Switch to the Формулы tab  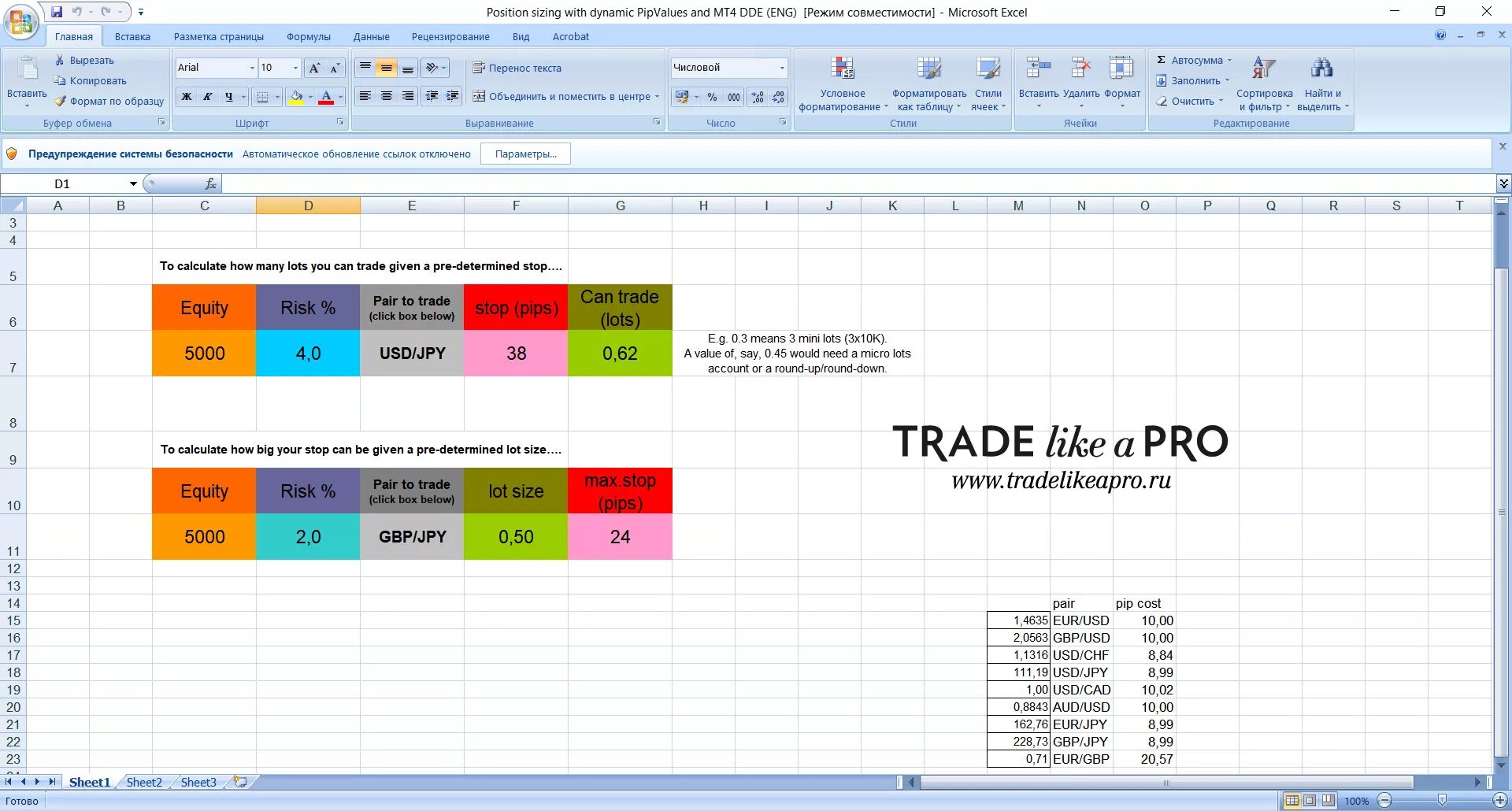coord(308,36)
